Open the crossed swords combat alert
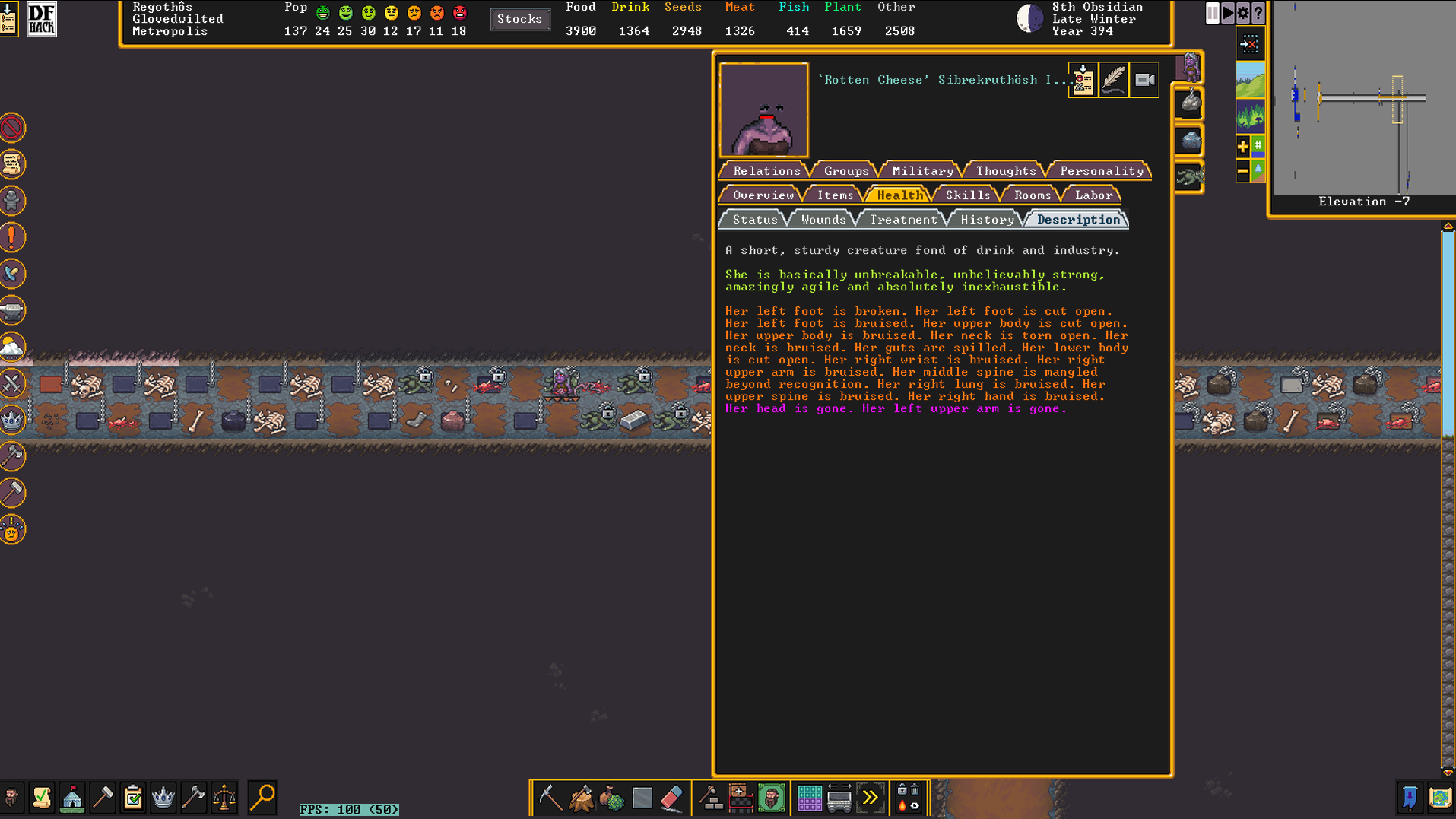Screen dimensions: 1456x819 pyautogui.click(x=13, y=383)
